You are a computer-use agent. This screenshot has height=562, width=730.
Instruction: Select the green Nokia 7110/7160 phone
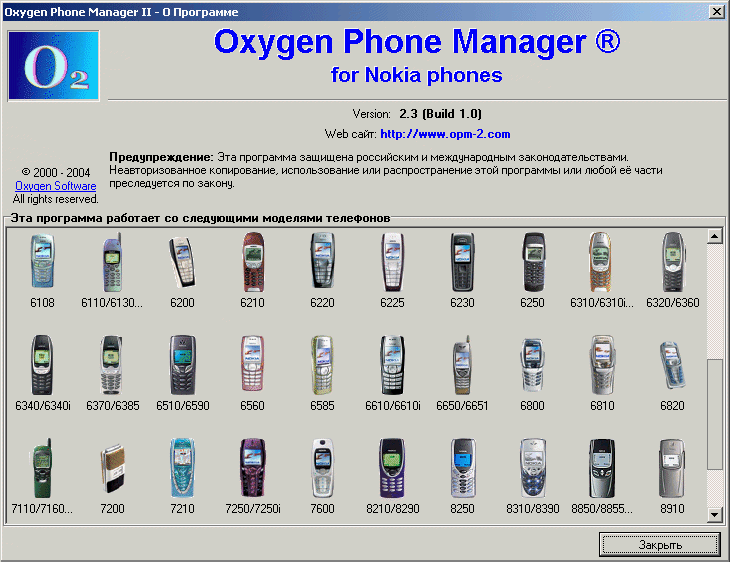coord(42,468)
